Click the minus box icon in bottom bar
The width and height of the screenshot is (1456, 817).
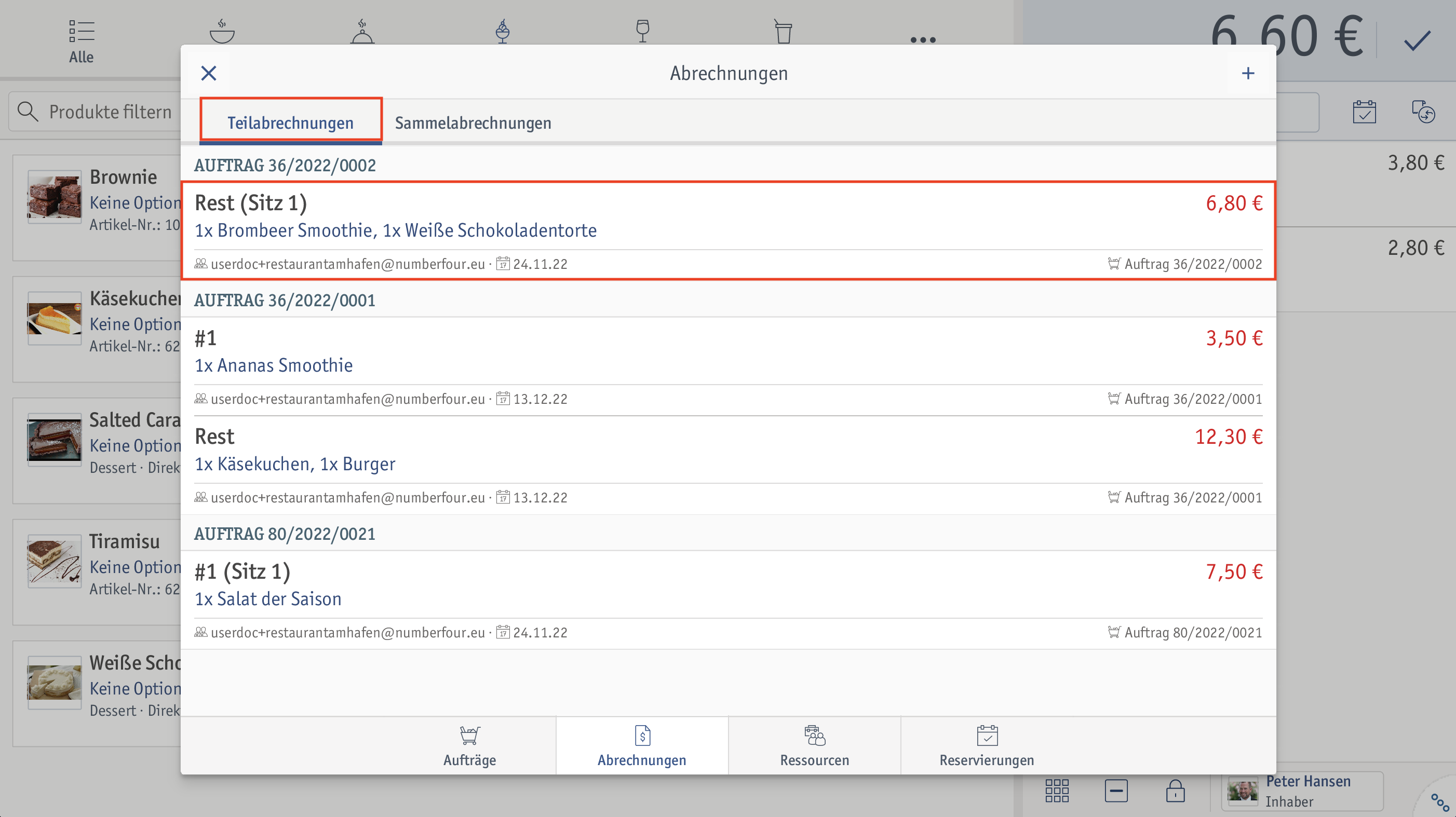point(1116,791)
